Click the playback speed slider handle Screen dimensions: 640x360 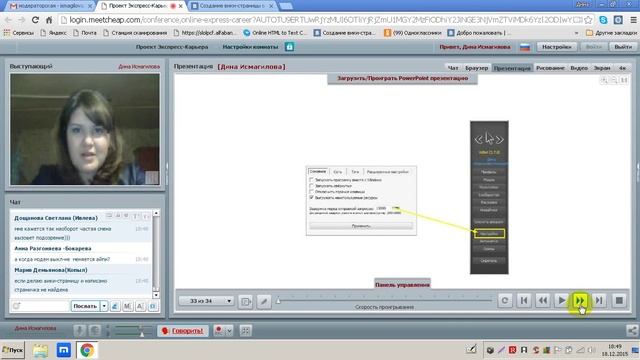coord(278,301)
